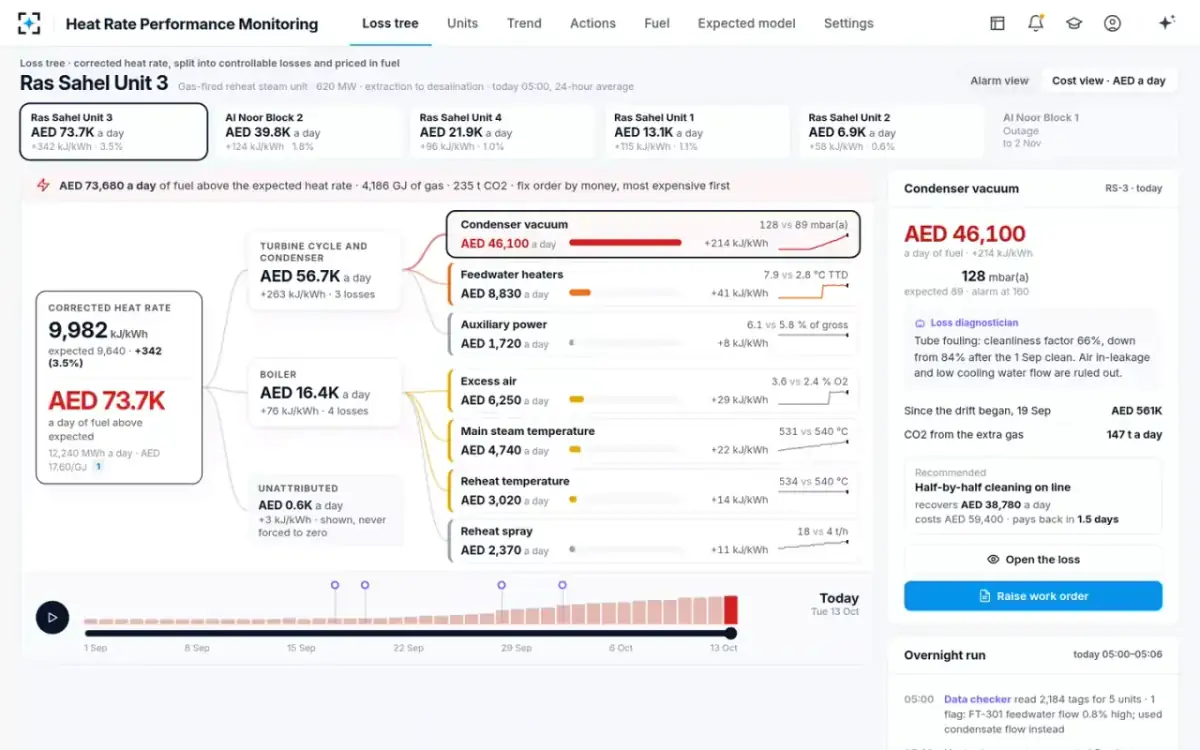This screenshot has height=750, width=1200.
Task: Select the Ras Sahel Unit 1 card
Action: point(697,131)
